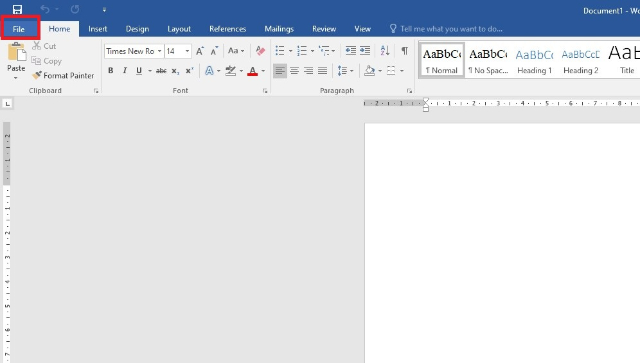Open Customize Quick Access Toolbar dropdown

point(104,9)
